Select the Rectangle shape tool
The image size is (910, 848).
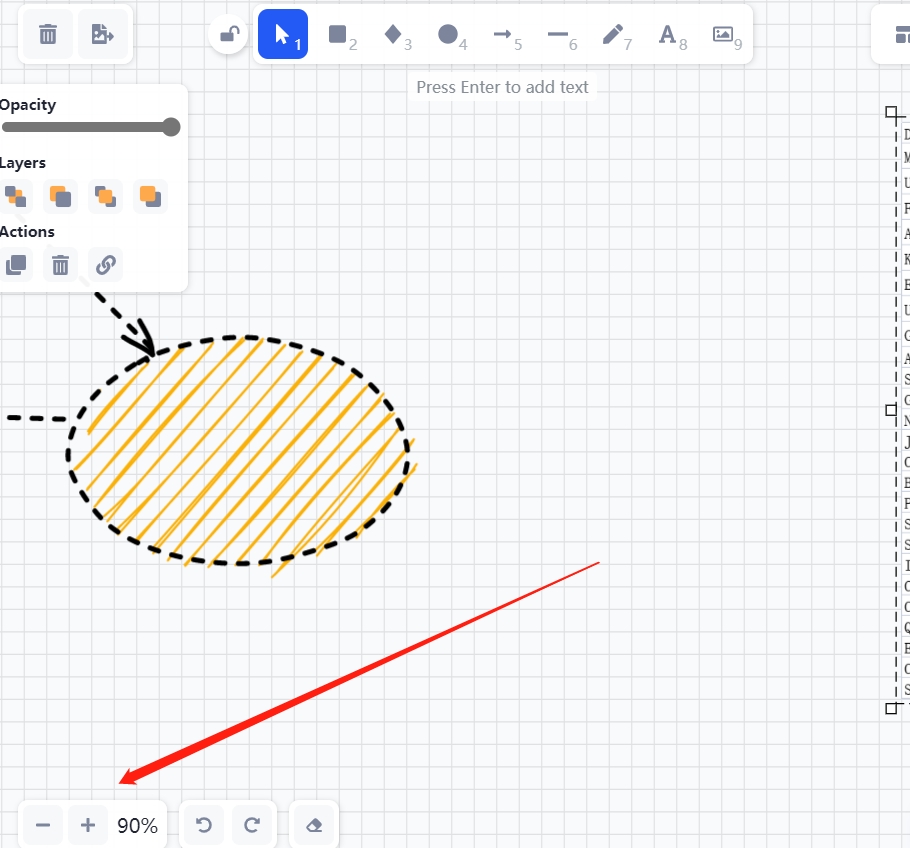pyautogui.click(x=338, y=35)
